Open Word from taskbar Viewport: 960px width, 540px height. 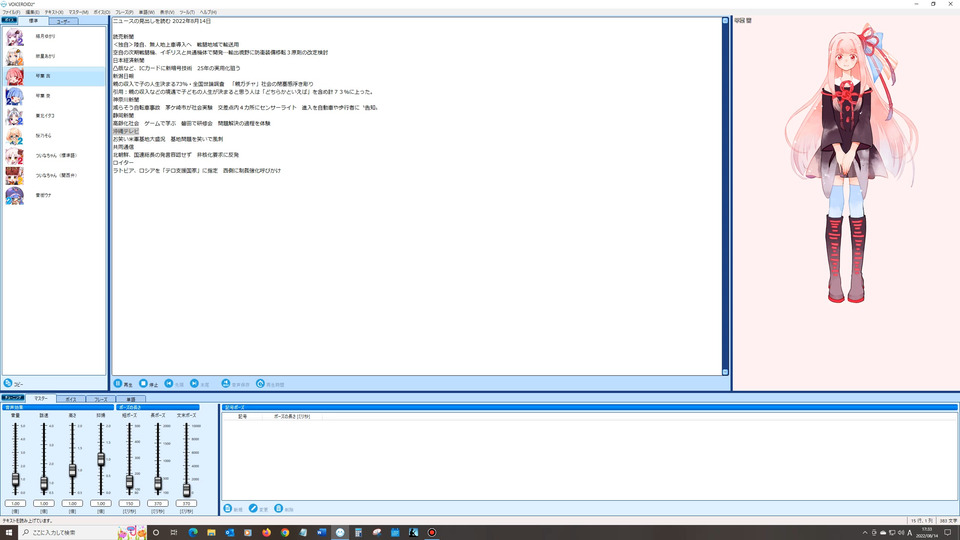[x=321, y=533]
